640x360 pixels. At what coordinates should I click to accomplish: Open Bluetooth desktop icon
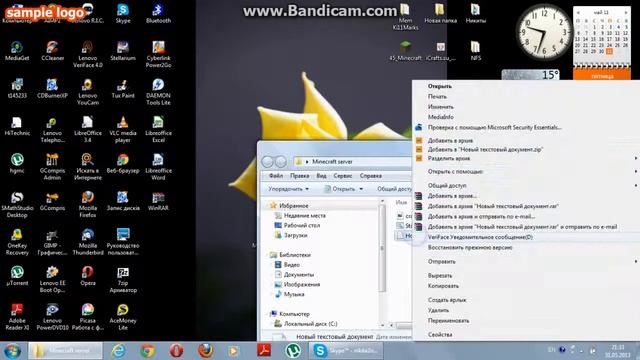coord(158,13)
